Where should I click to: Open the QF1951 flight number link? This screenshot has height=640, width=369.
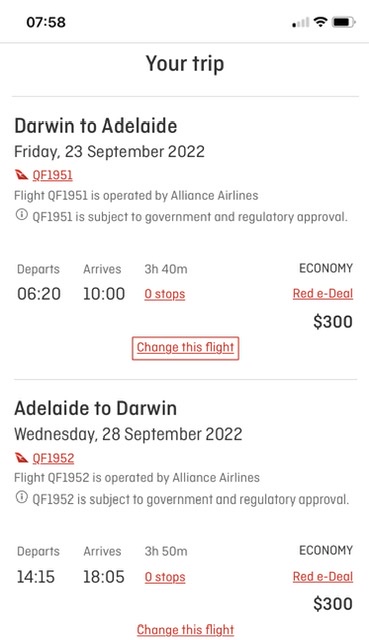point(53,175)
